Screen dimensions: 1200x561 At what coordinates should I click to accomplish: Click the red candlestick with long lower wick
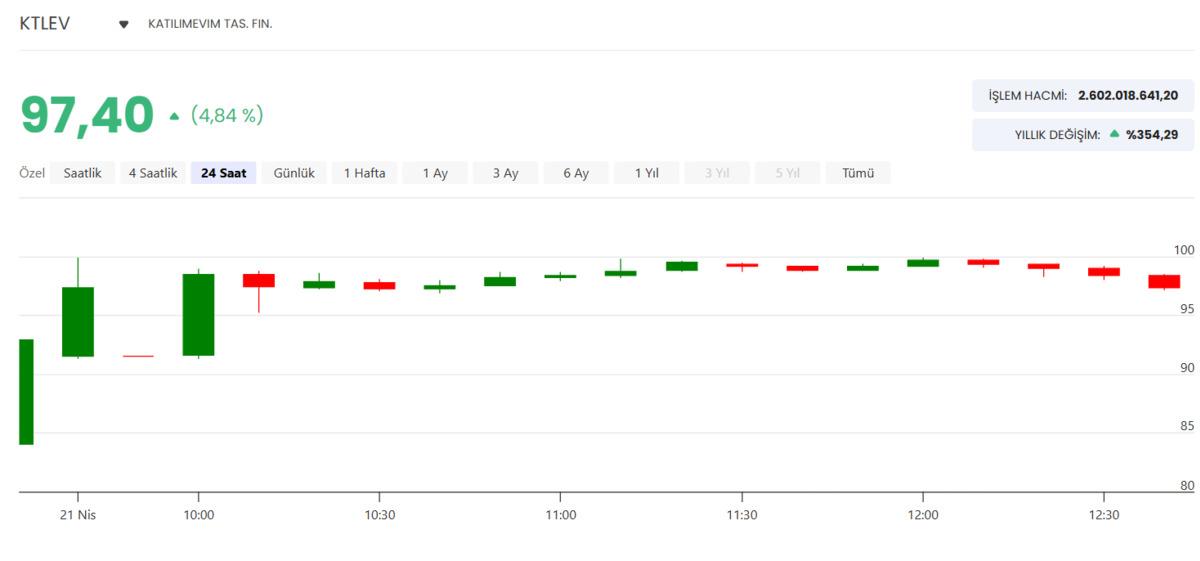click(258, 280)
